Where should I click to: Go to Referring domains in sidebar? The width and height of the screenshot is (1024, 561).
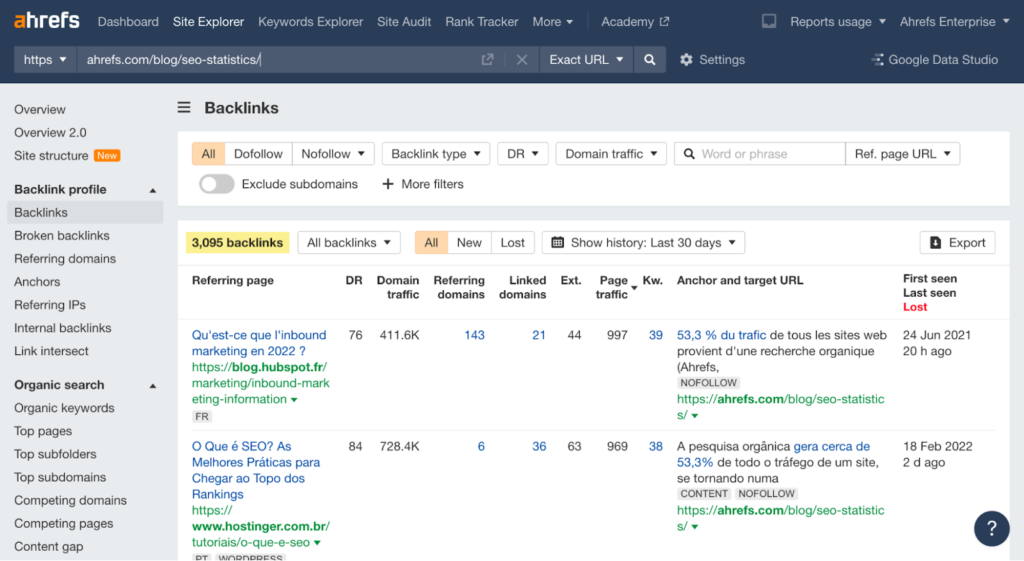tap(65, 259)
